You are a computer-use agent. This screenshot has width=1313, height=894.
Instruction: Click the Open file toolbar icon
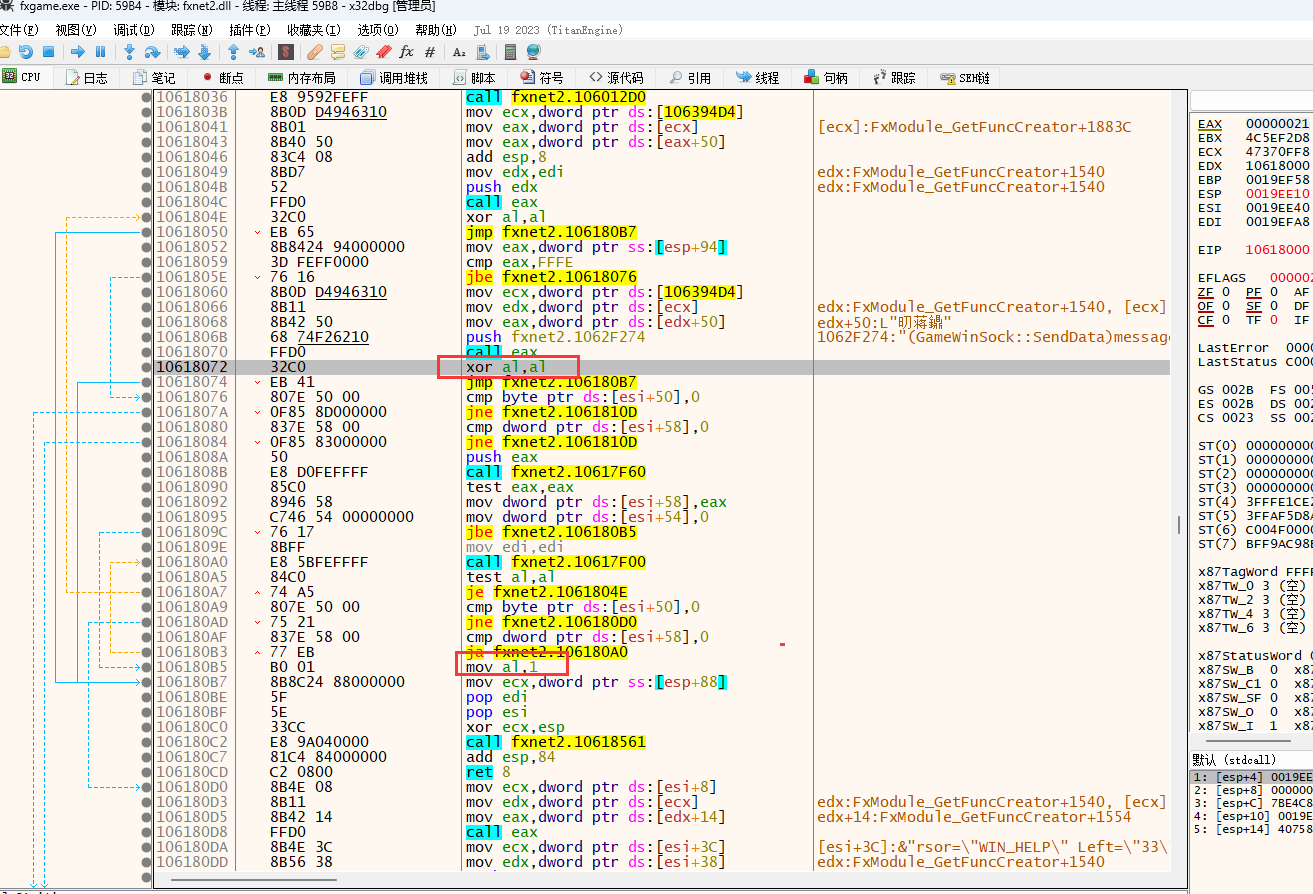(x=5, y=52)
